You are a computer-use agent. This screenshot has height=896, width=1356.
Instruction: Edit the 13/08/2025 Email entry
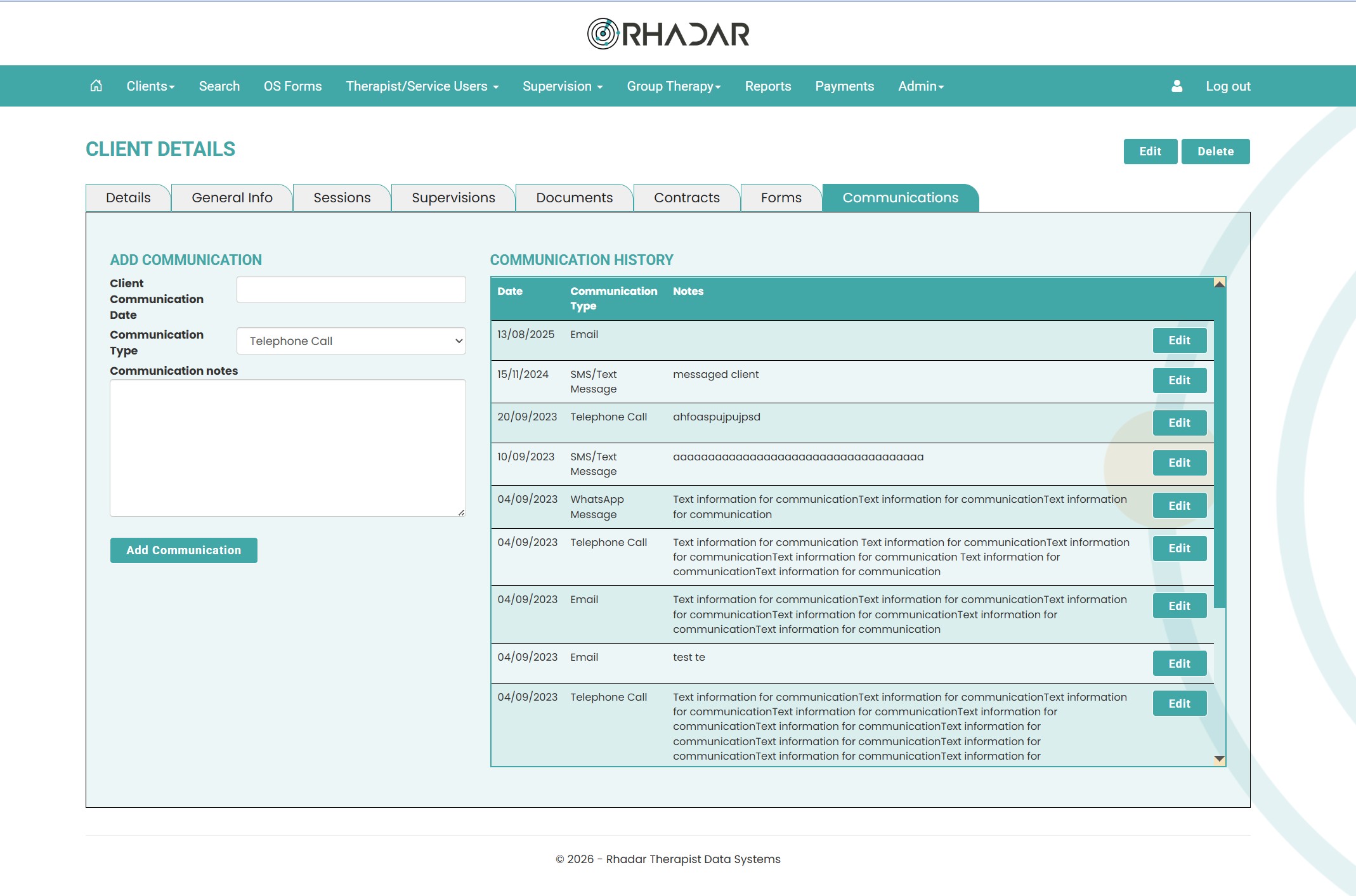pos(1180,341)
